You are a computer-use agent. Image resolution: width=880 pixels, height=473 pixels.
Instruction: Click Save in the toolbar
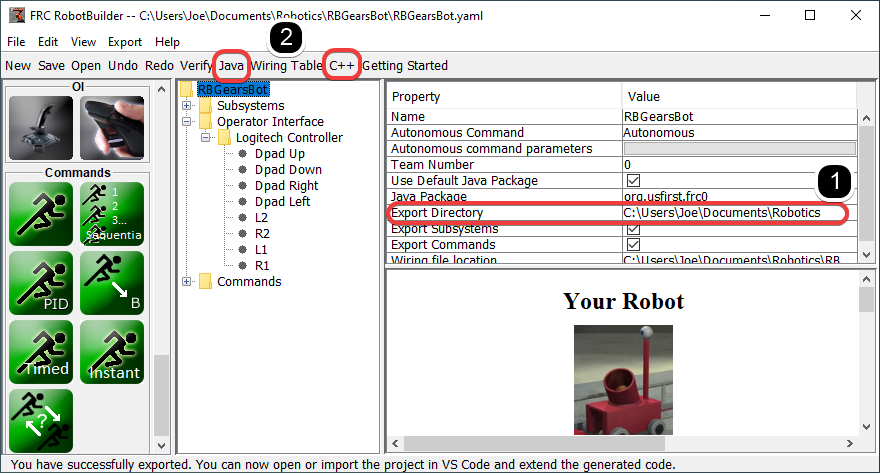click(52, 66)
